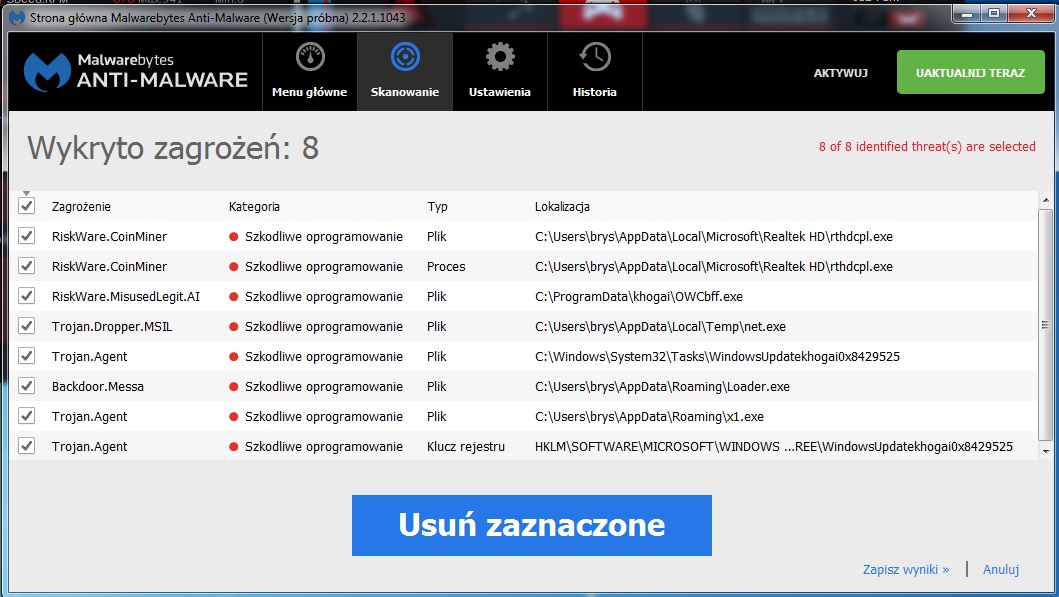The height and width of the screenshot is (597, 1059).
Task: Uncheck the Backdoor.Messa checkbox
Action: tap(26, 386)
